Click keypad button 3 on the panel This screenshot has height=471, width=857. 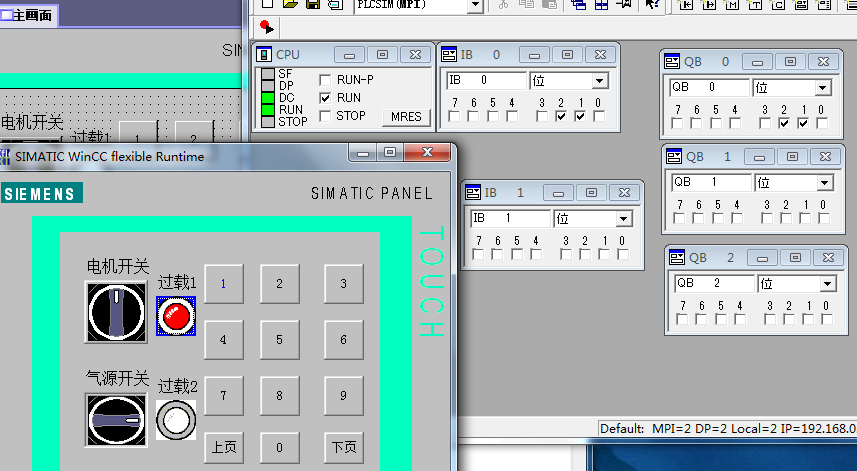(x=343, y=284)
